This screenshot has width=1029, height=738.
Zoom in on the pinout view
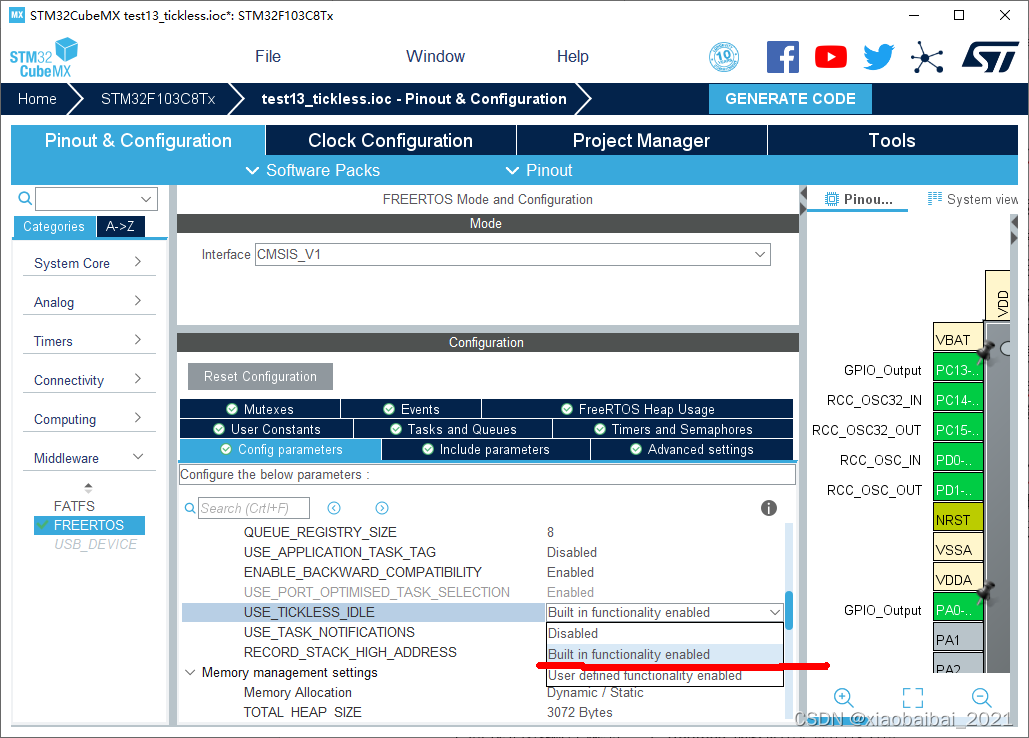click(843, 697)
